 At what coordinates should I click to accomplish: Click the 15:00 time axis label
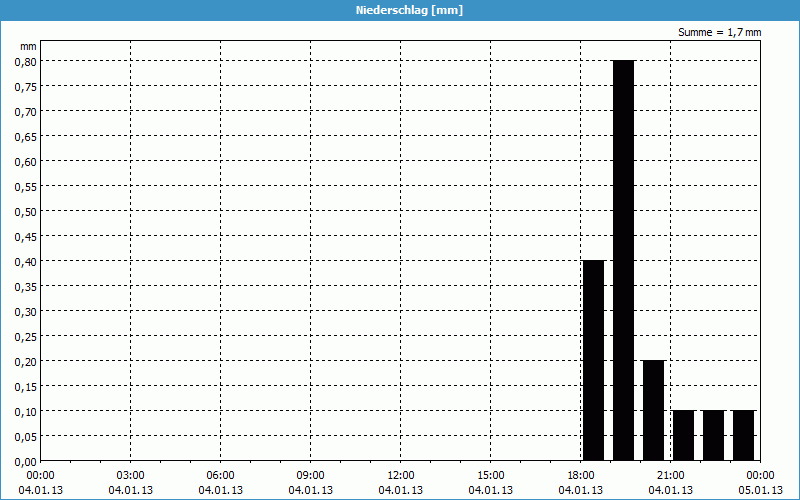click(x=491, y=476)
